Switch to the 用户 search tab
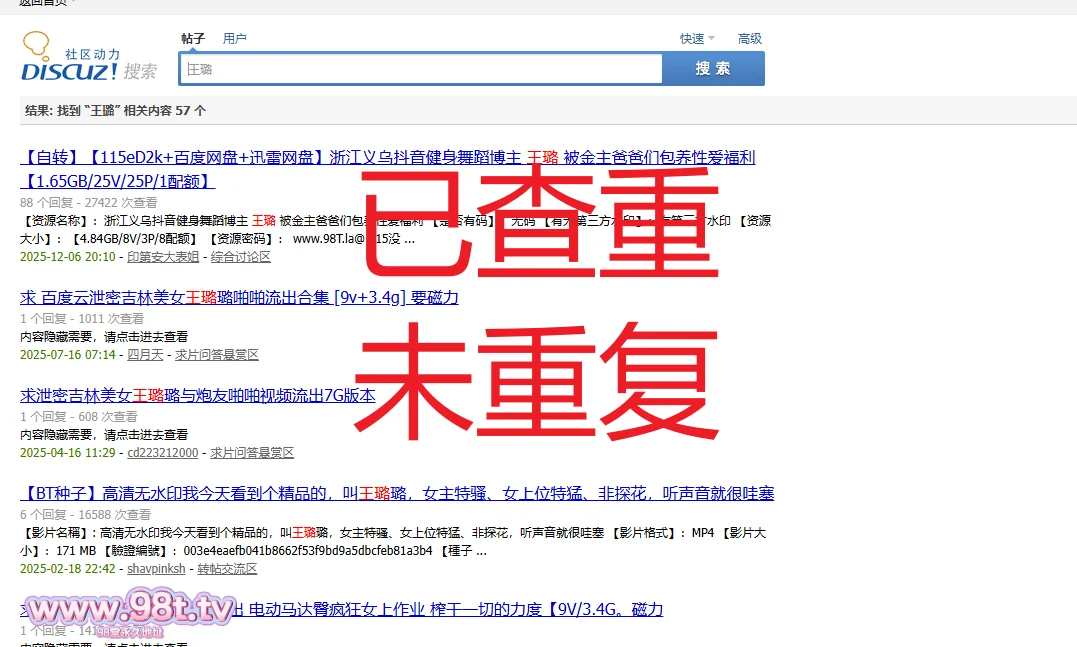The height and width of the screenshot is (647, 1077). pyautogui.click(x=234, y=39)
